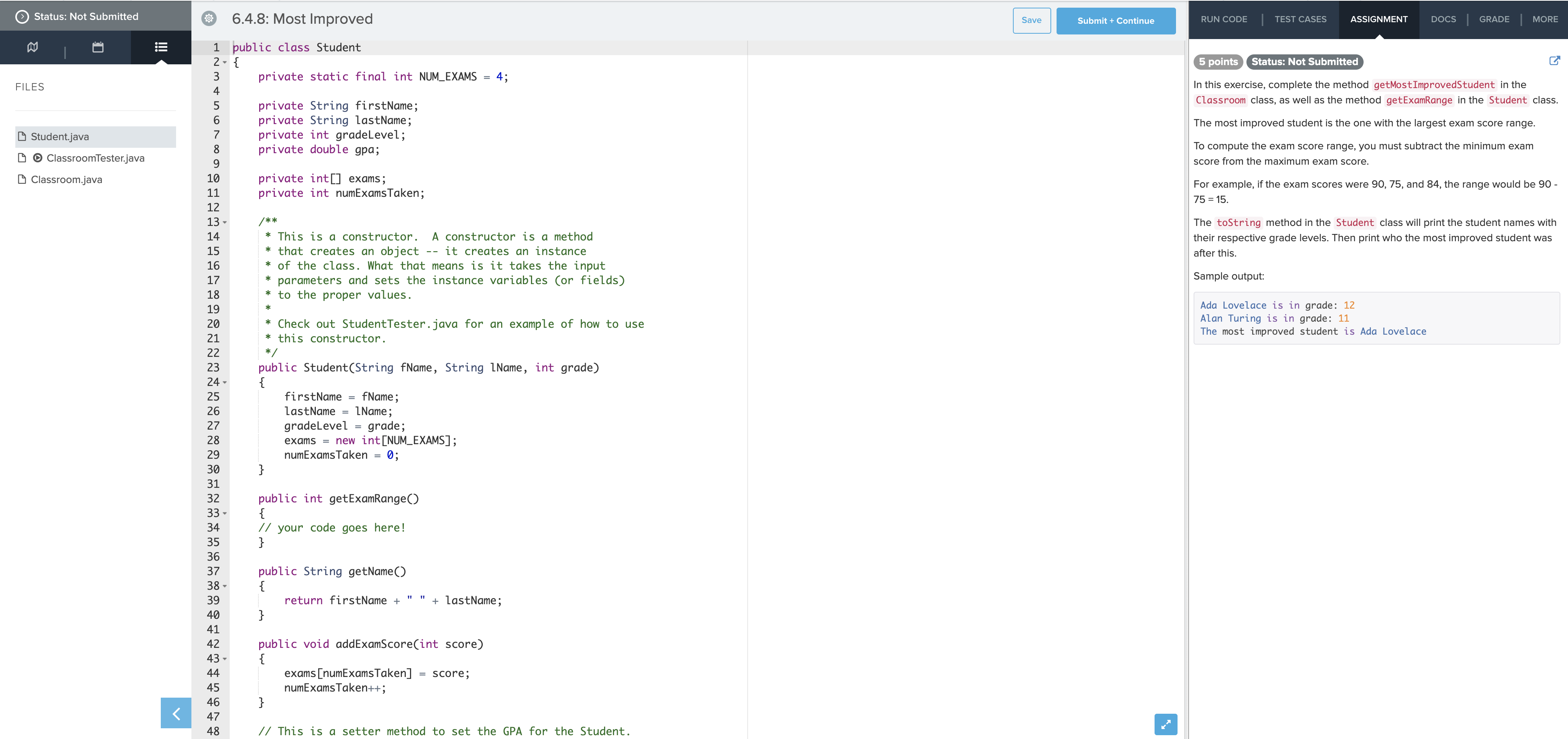1568x739 pixels.
Task: Select the outline list icon in the sidebar
Action: point(161,47)
